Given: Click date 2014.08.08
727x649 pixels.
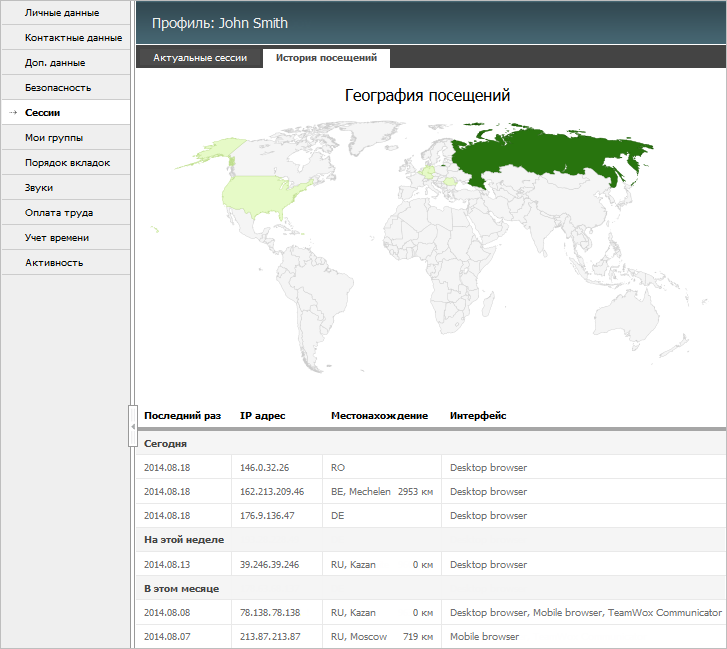Looking at the screenshot, I should pos(167,612).
